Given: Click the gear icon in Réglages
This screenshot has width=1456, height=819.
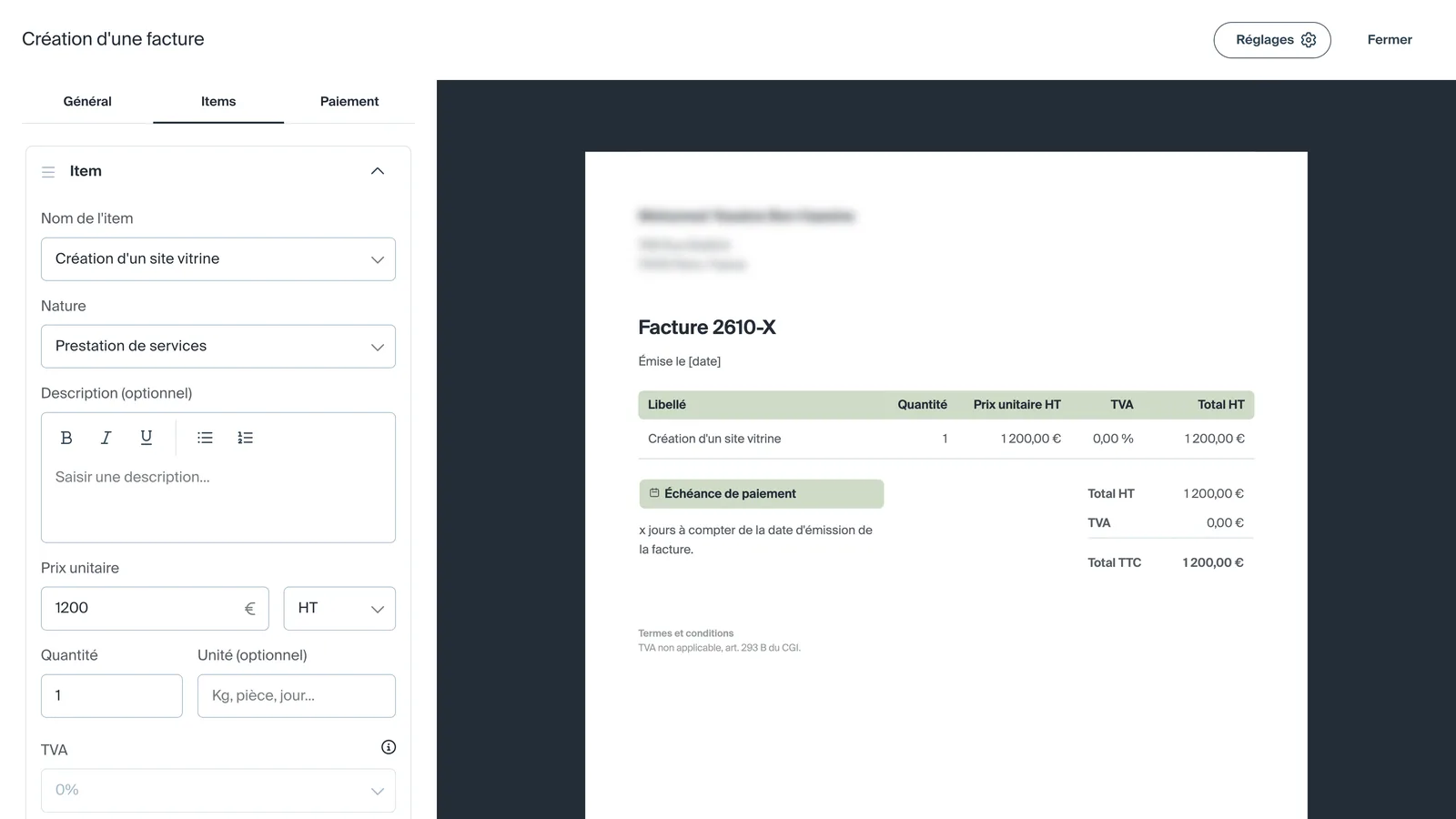Looking at the screenshot, I should point(1309,40).
